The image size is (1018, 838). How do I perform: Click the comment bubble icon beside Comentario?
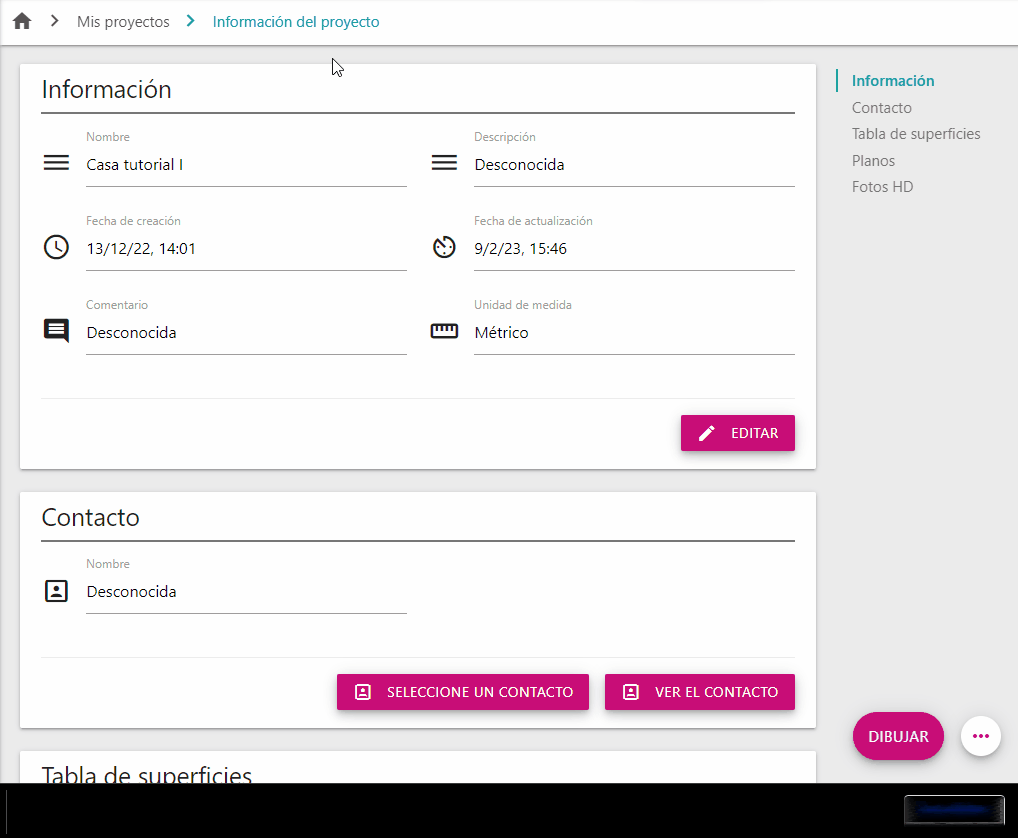coord(56,331)
